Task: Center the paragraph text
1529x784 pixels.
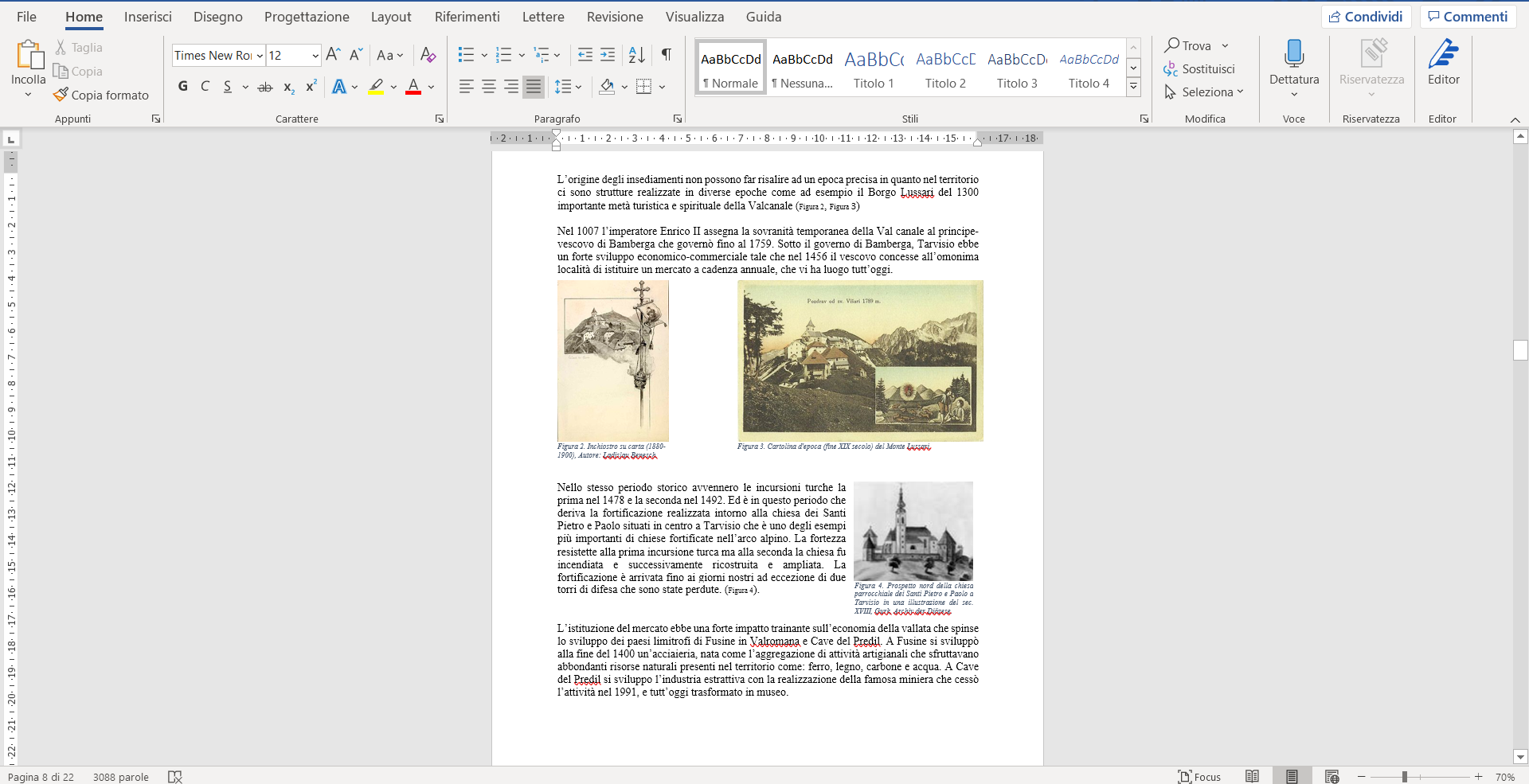Action: [489, 87]
